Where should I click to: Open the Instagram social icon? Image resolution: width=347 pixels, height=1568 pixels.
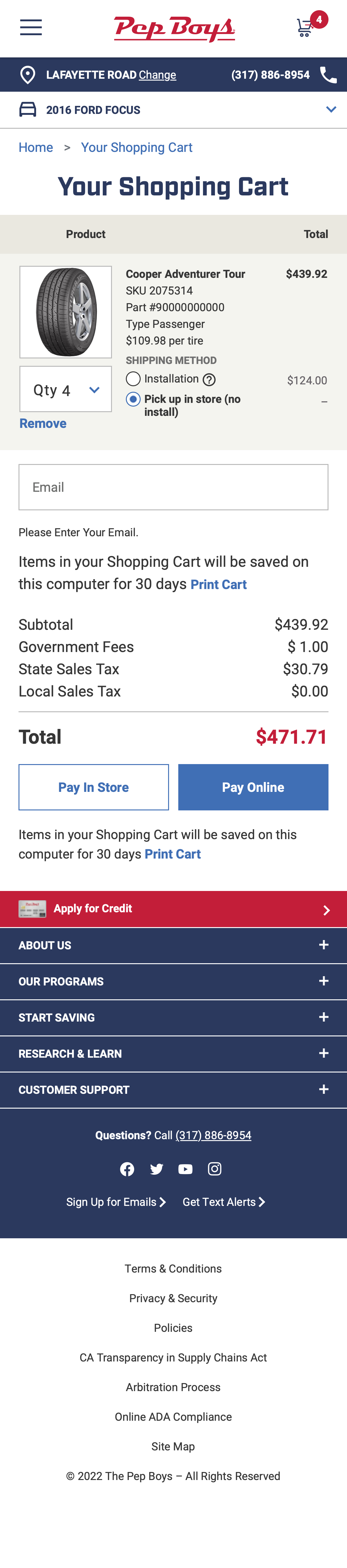214,1169
